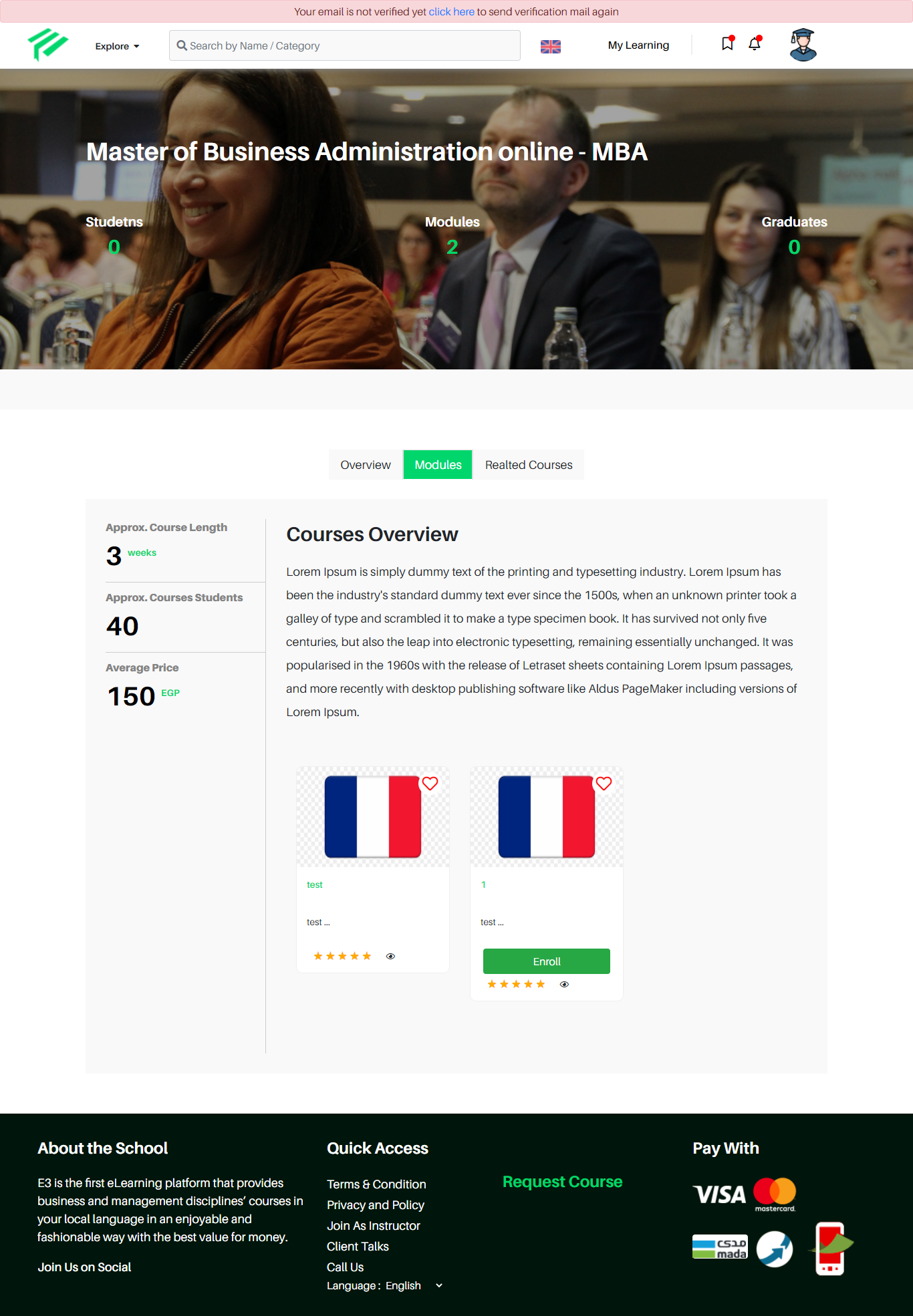Viewport: 913px width, 1316px height.
Task: Toggle favorite heart on first course card
Action: (x=430, y=784)
